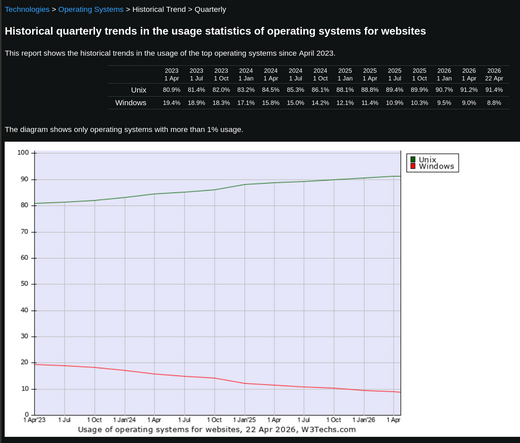Click the Unix value 86.1%
The width and height of the screenshot is (520, 443).
(320, 90)
